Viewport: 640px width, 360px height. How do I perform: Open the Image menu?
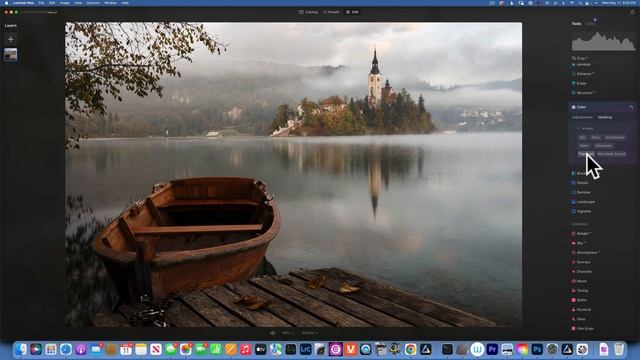coord(64,3)
